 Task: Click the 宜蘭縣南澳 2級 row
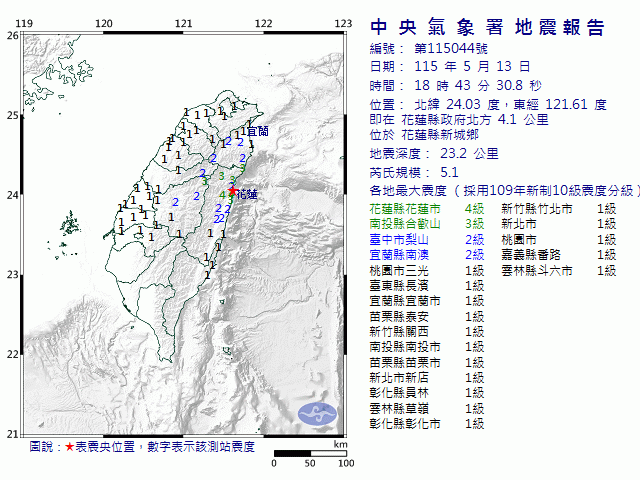(427, 255)
